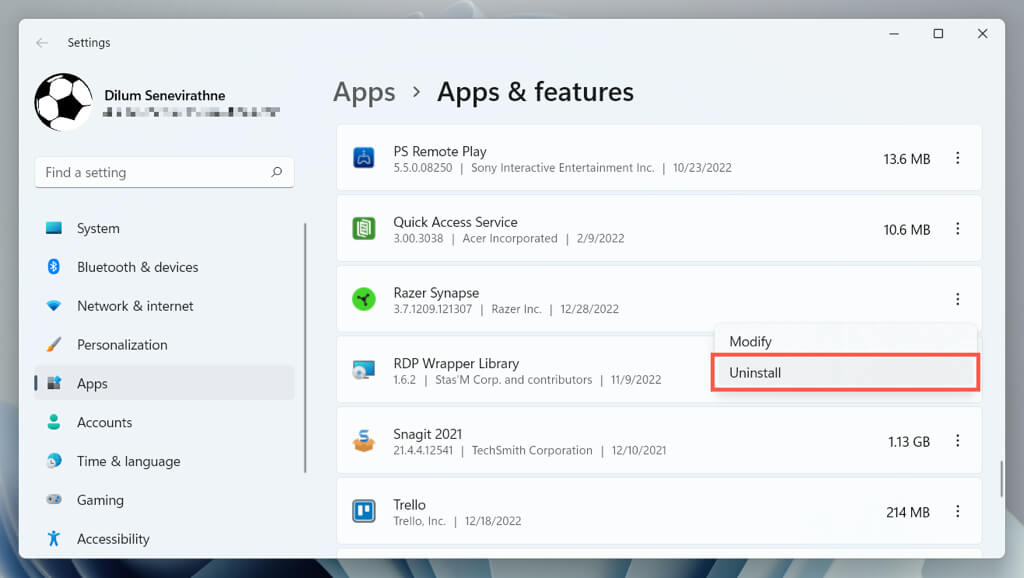Go to Bluetooth & devices settings
This screenshot has height=578, width=1024.
pyautogui.click(x=137, y=267)
